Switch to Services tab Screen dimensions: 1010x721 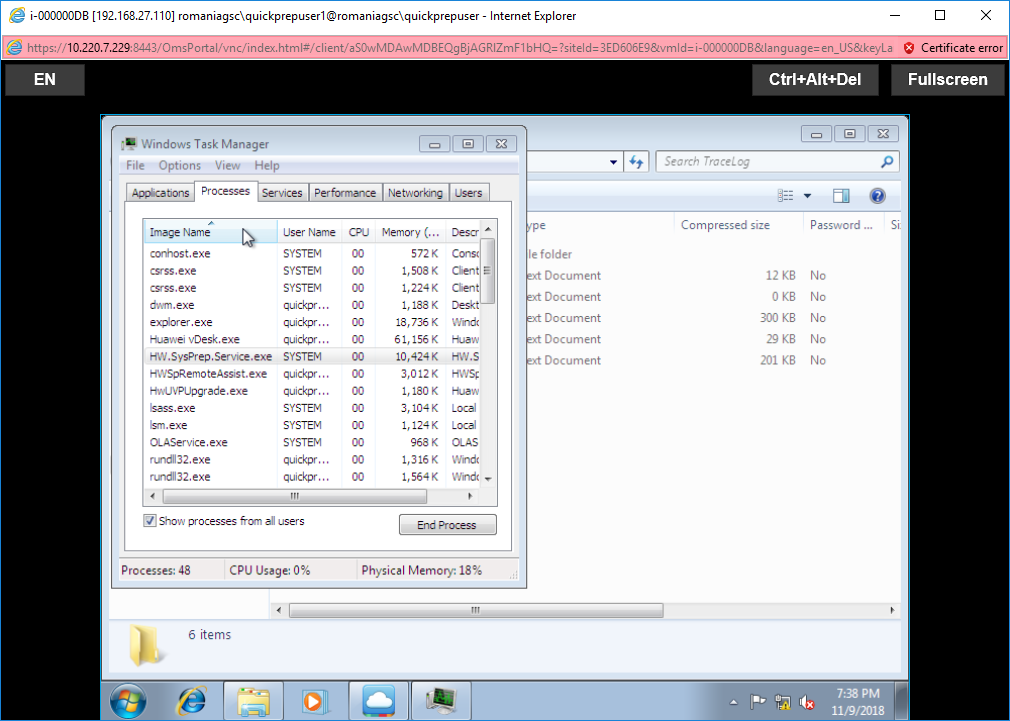(281, 193)
